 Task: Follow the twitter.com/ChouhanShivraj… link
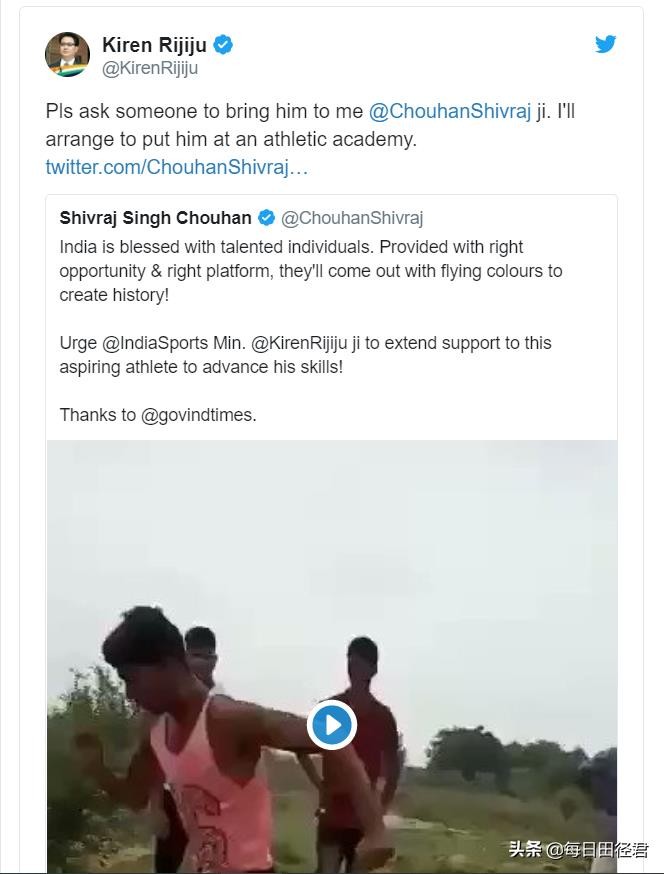(x=176, y=167)
